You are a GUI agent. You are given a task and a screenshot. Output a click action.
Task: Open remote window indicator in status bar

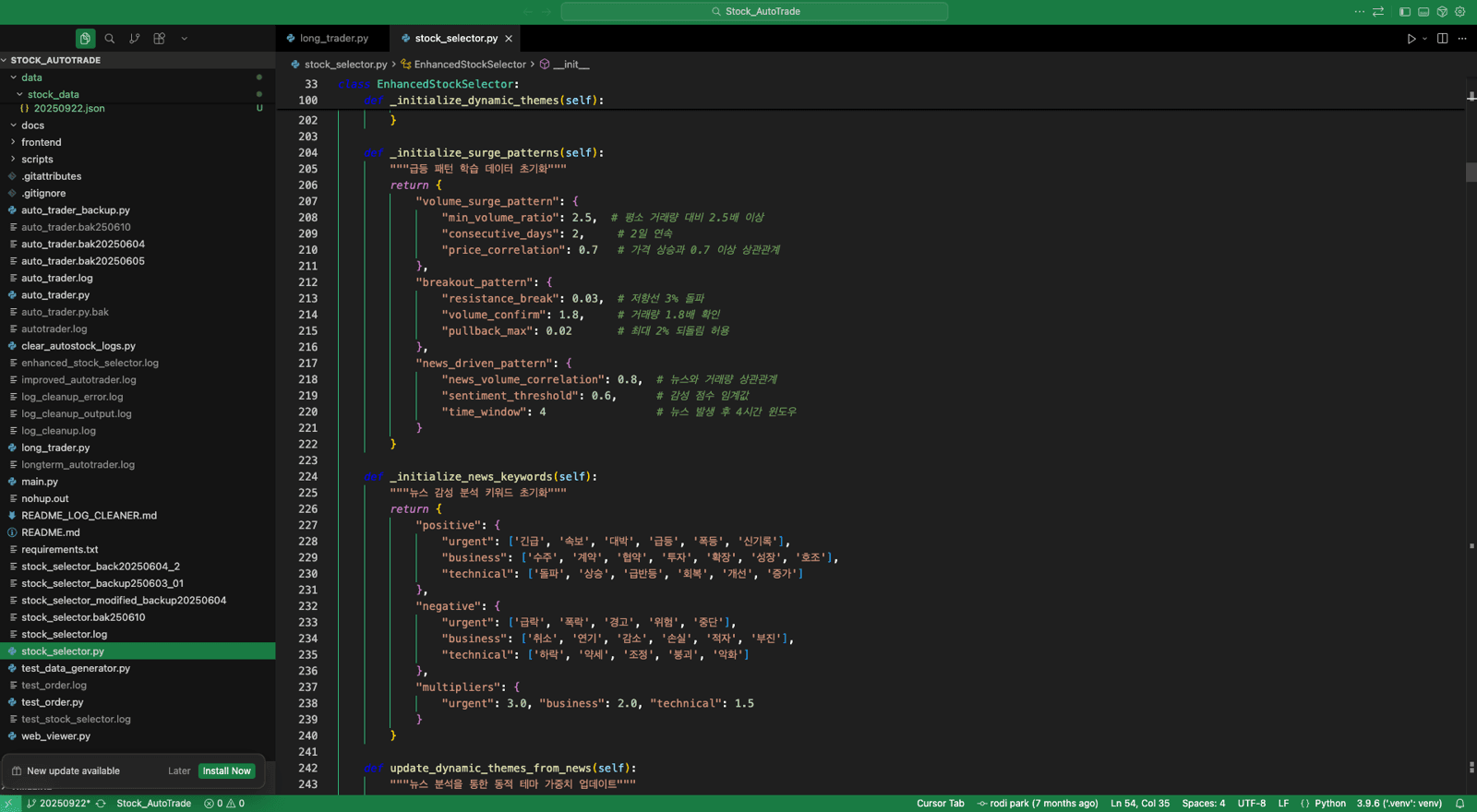(9, 804)
